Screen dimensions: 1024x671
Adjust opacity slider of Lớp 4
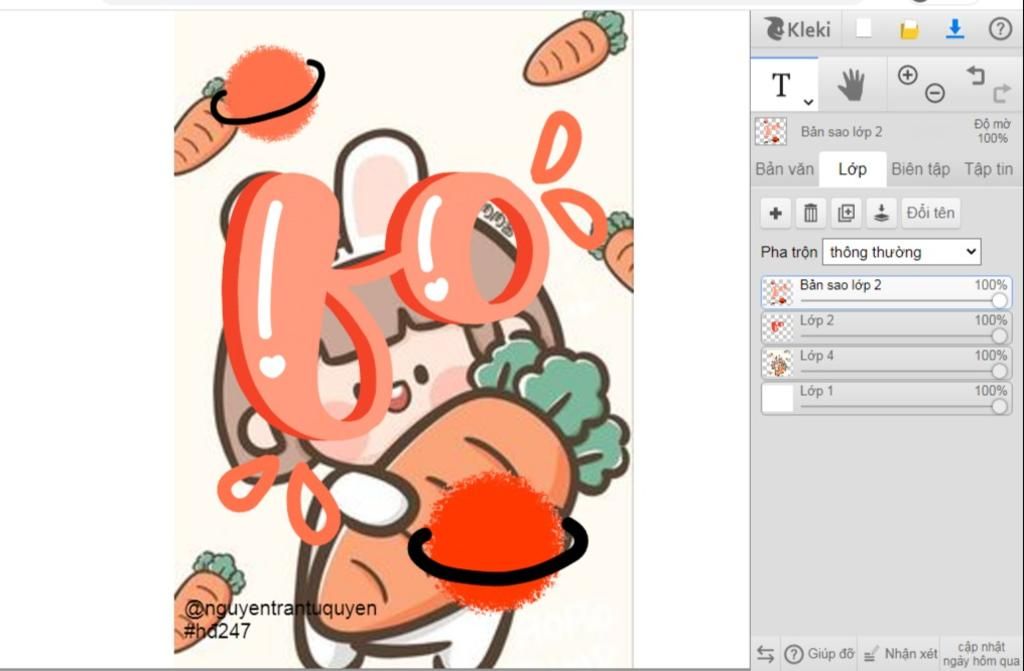pyautogui.click(x=999, y=371)
